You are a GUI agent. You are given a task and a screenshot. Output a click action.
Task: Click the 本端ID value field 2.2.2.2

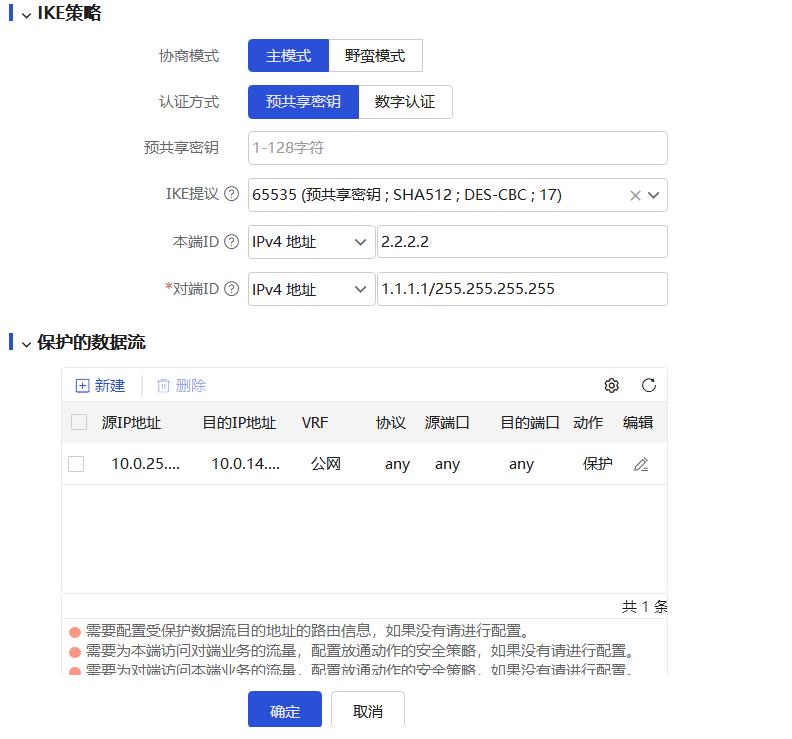pos(522,242)
